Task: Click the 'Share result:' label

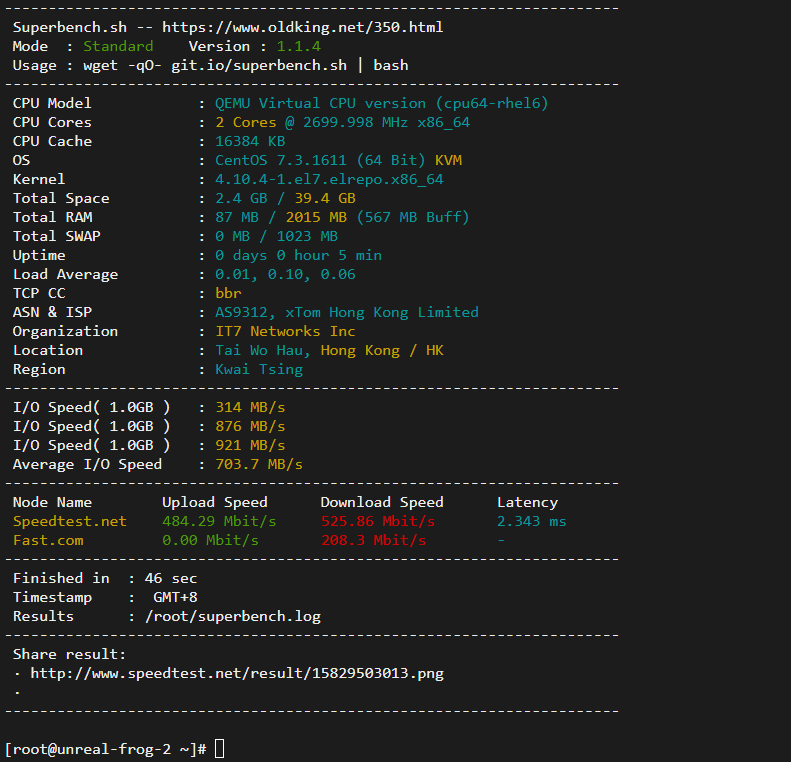Action: [x=70, y=655]
